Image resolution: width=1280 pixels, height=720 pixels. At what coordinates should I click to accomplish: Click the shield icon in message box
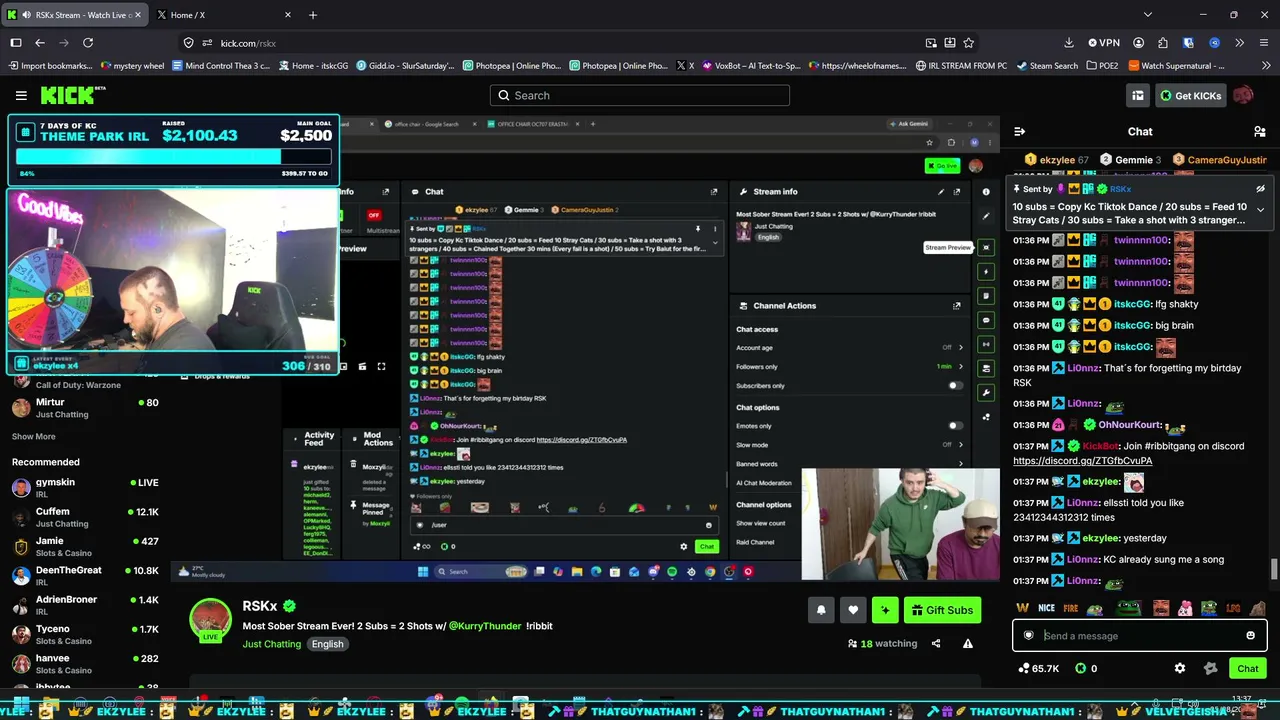click(x=1028, y=635)
